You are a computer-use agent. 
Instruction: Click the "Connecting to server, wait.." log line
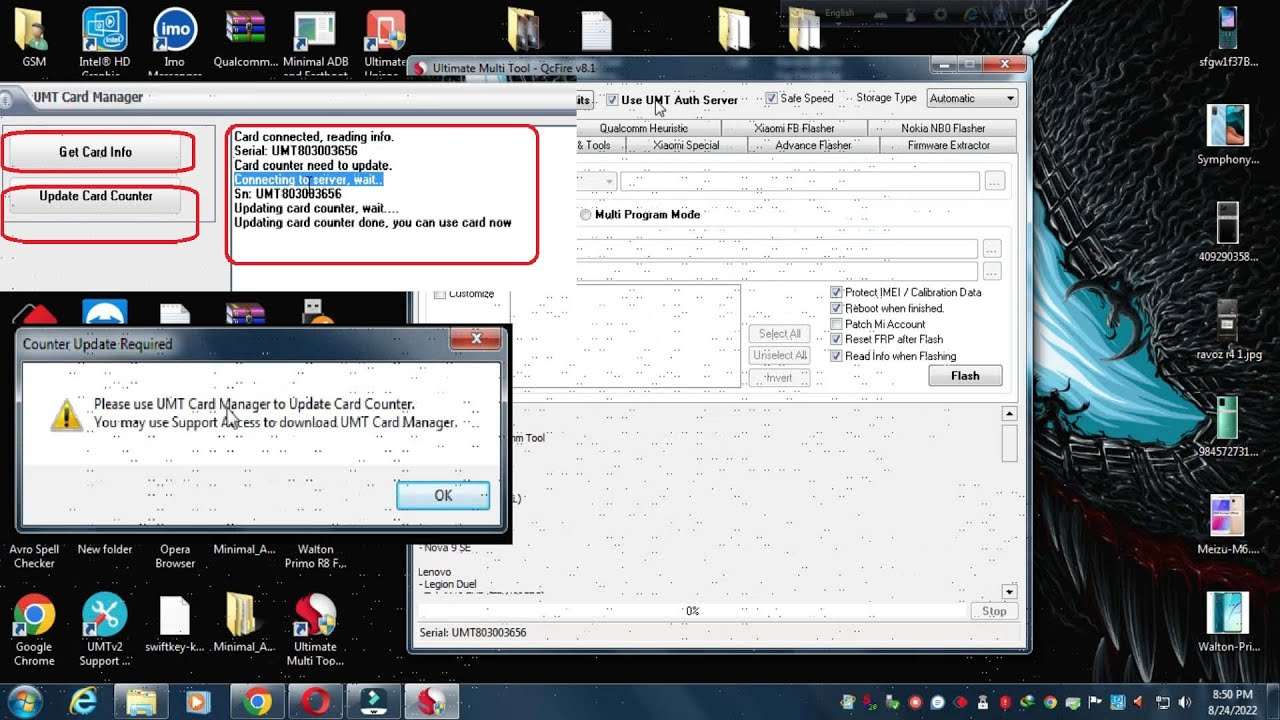click(308, 180)
